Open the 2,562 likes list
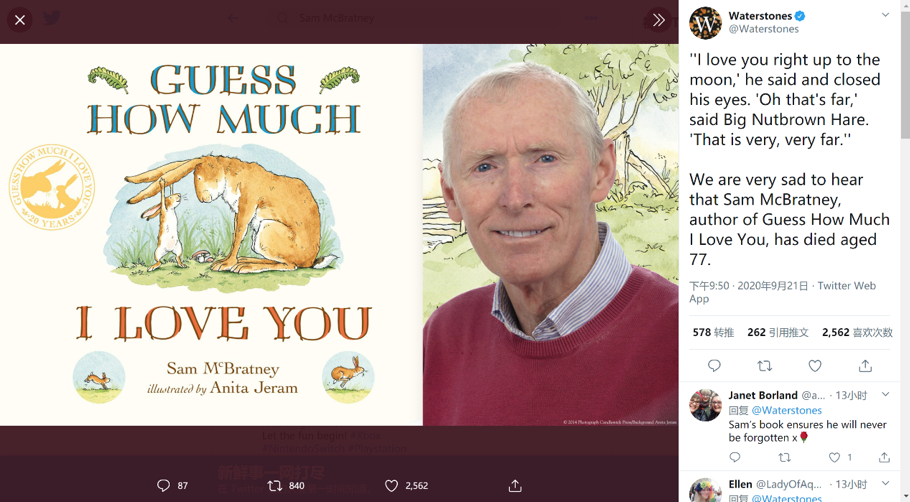The width and height of the screenshot is (910, 502). click(x=857, y=332)
